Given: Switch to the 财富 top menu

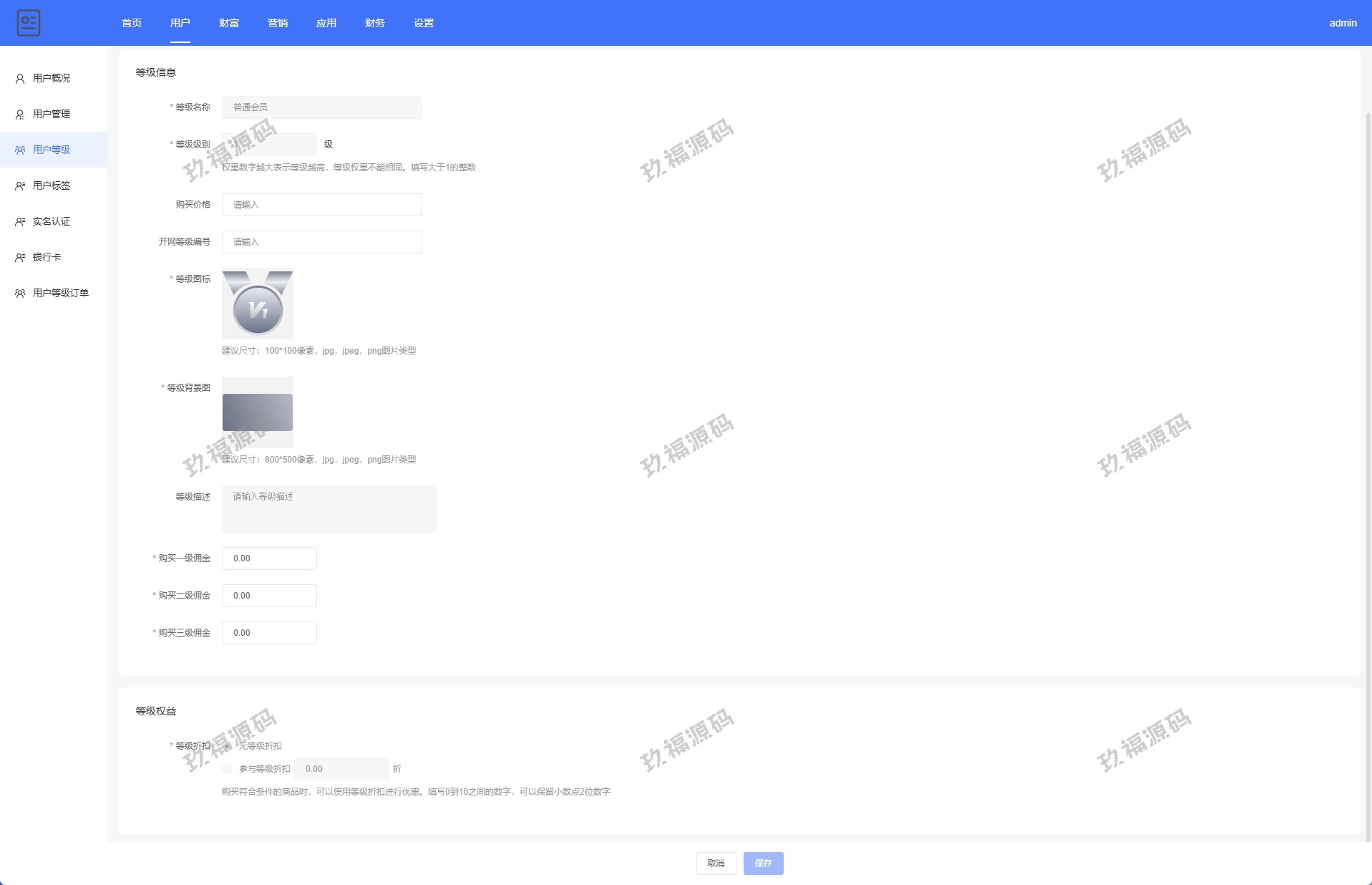Looking at the screenshot, I should point(229,23).
